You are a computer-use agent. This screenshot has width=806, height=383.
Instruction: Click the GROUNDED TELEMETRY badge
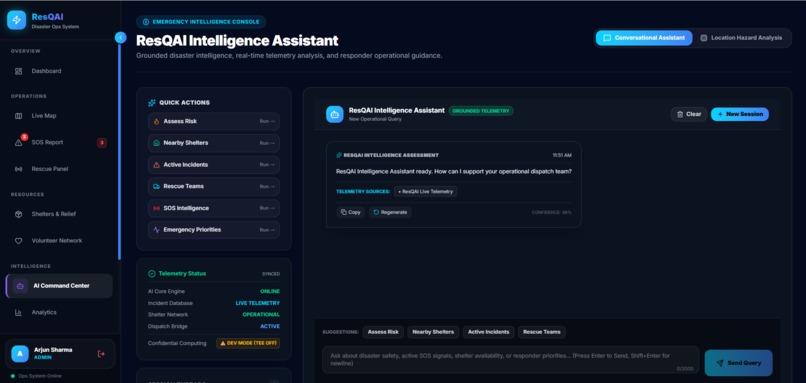pos(481,111)
